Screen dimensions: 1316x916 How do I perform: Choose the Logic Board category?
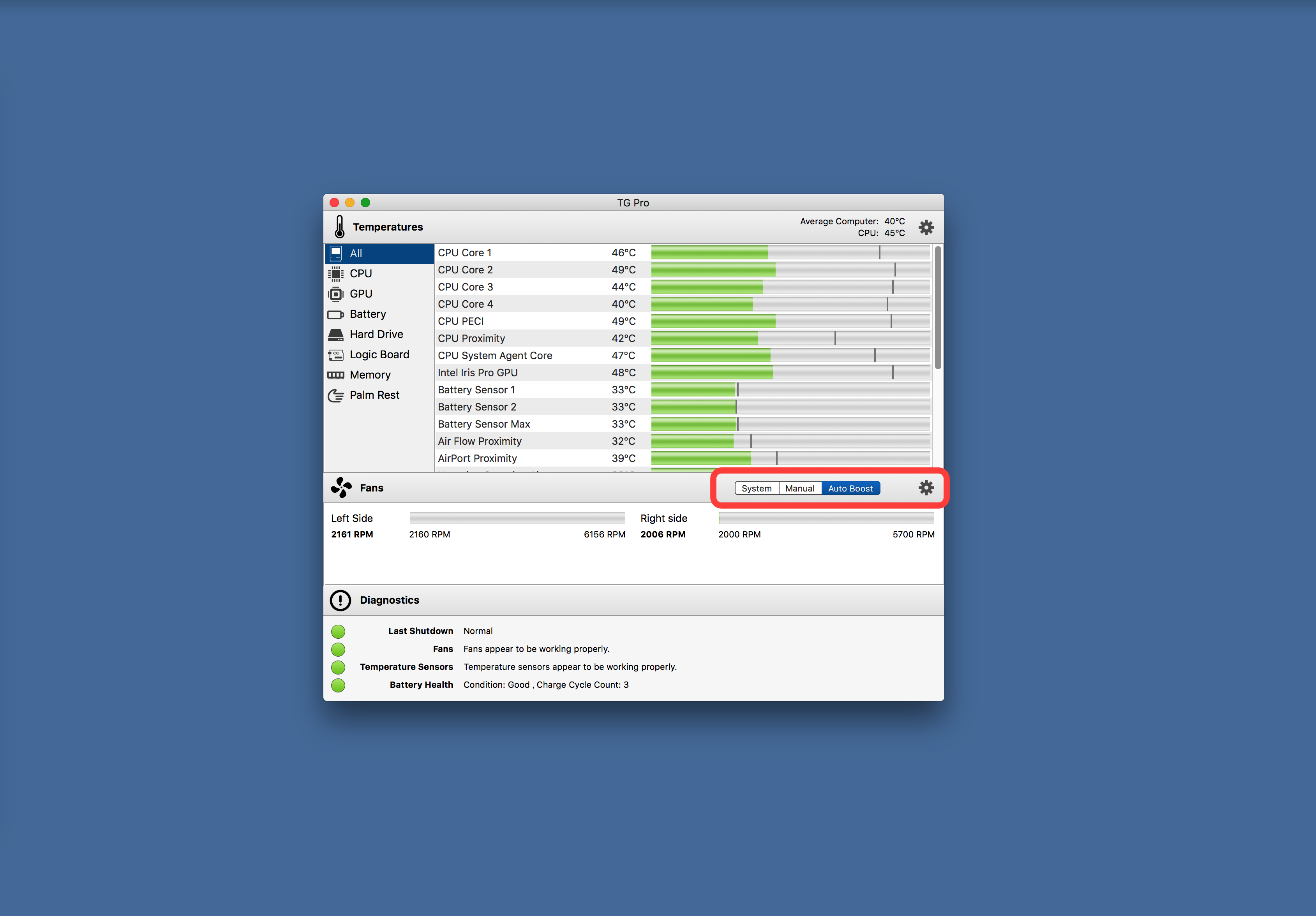[378, 354]
